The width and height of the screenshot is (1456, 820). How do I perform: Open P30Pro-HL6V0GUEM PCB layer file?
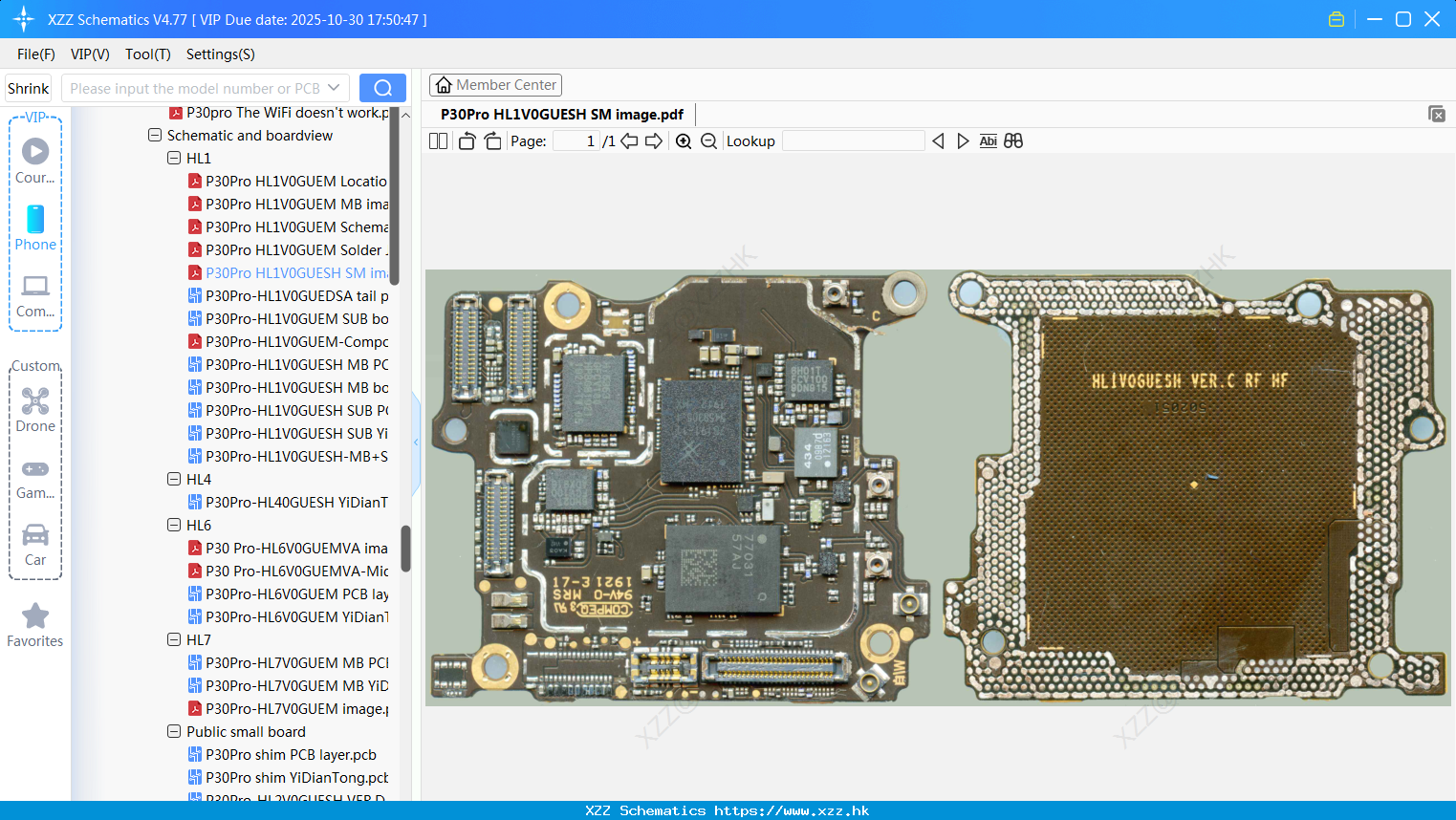(x=288, y=594)
